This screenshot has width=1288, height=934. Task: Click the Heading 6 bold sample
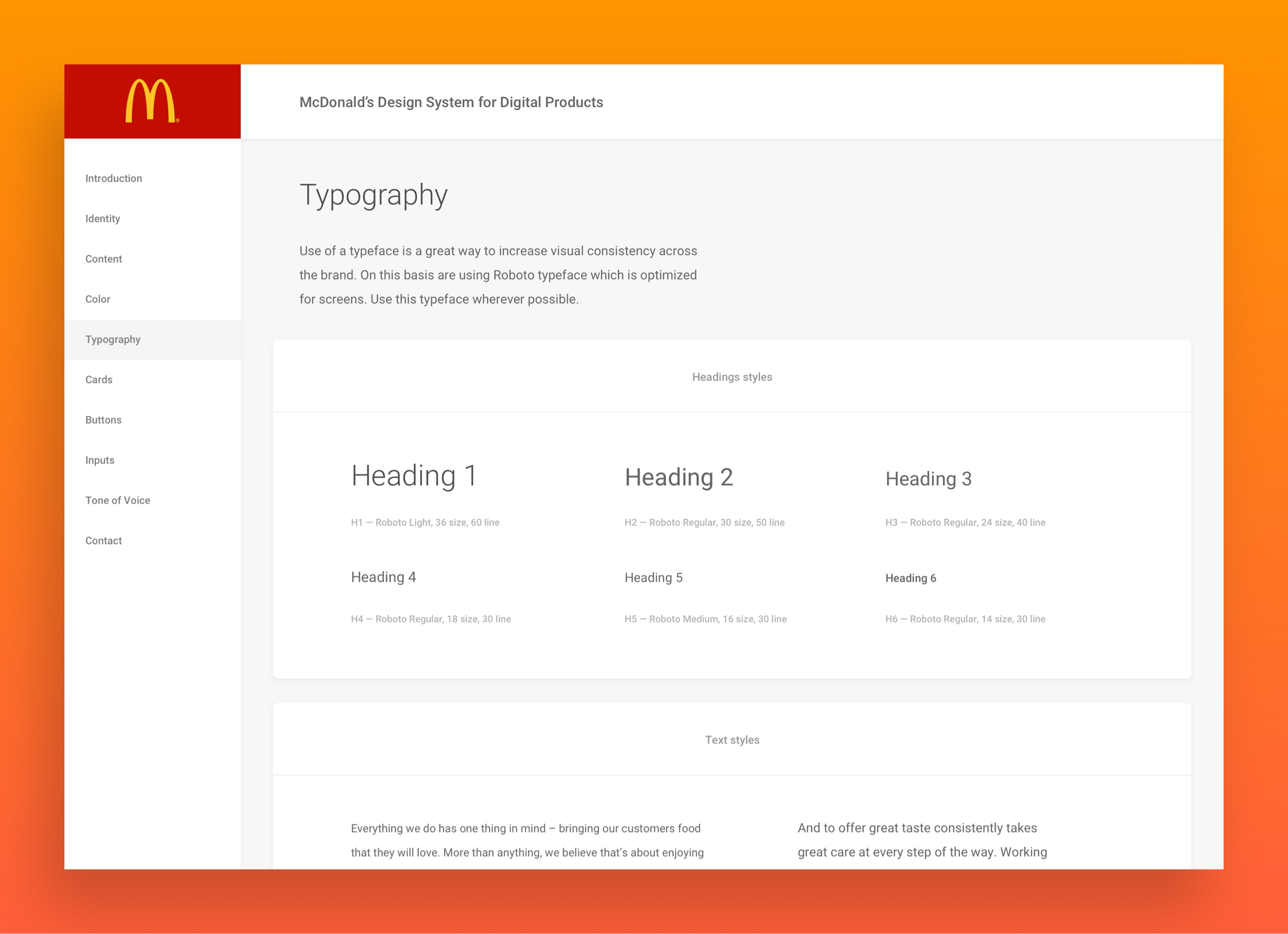(x=910, y=578)
